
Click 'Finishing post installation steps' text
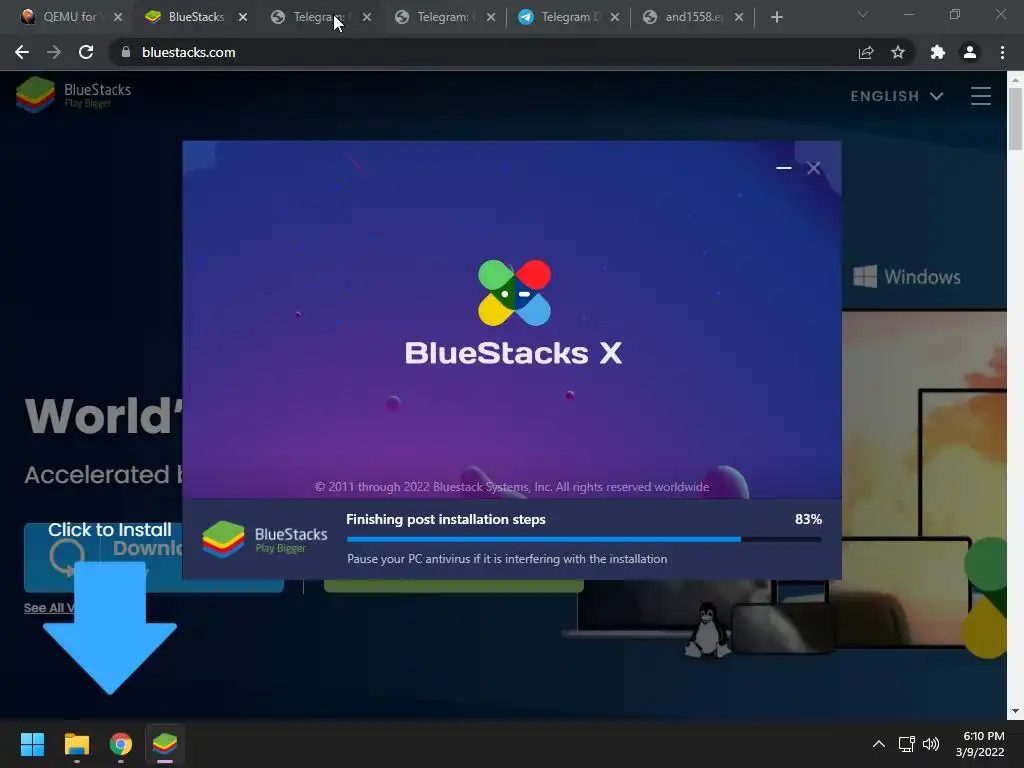(445, 519)
